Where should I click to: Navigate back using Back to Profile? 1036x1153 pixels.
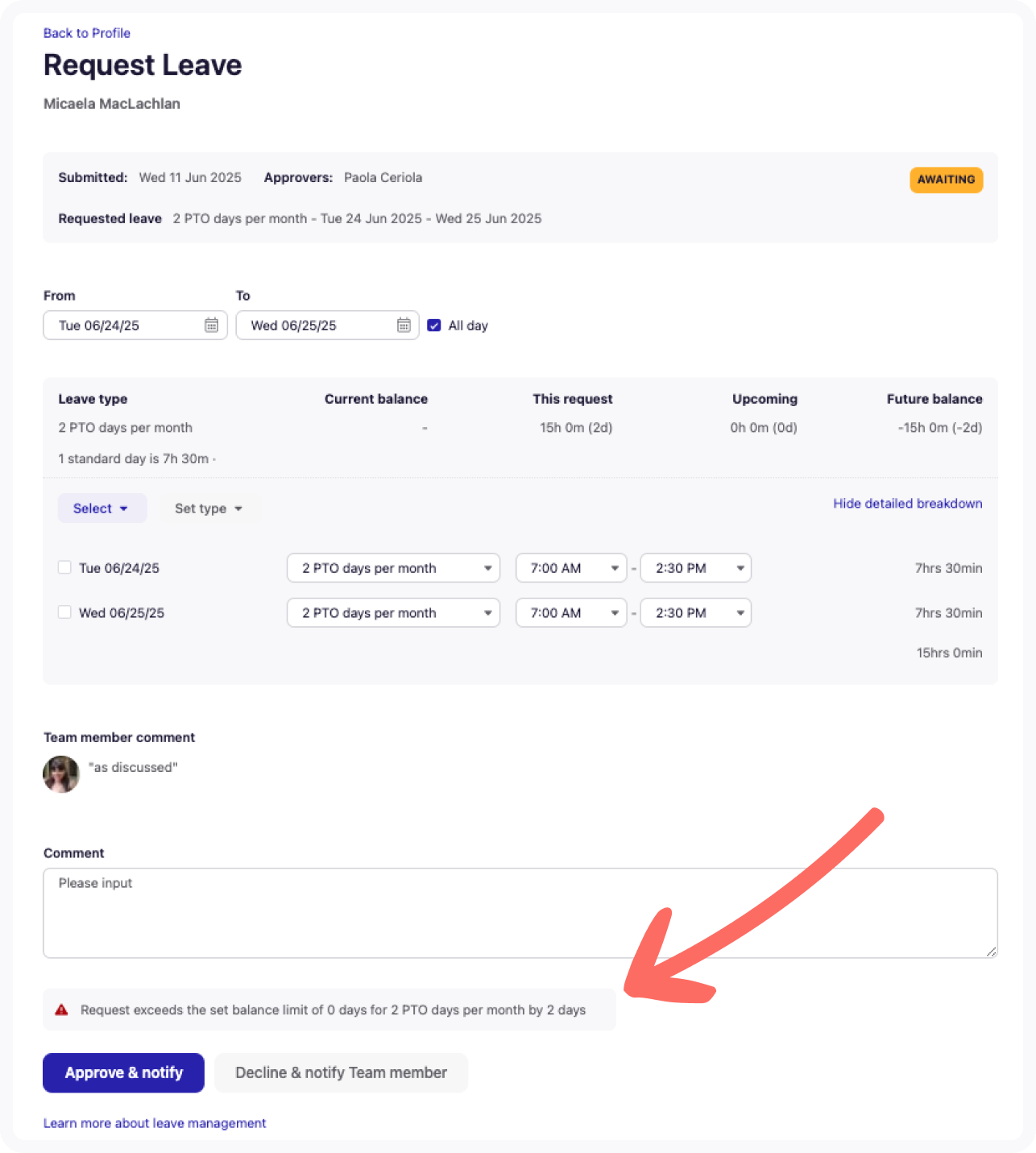[87, 33]
